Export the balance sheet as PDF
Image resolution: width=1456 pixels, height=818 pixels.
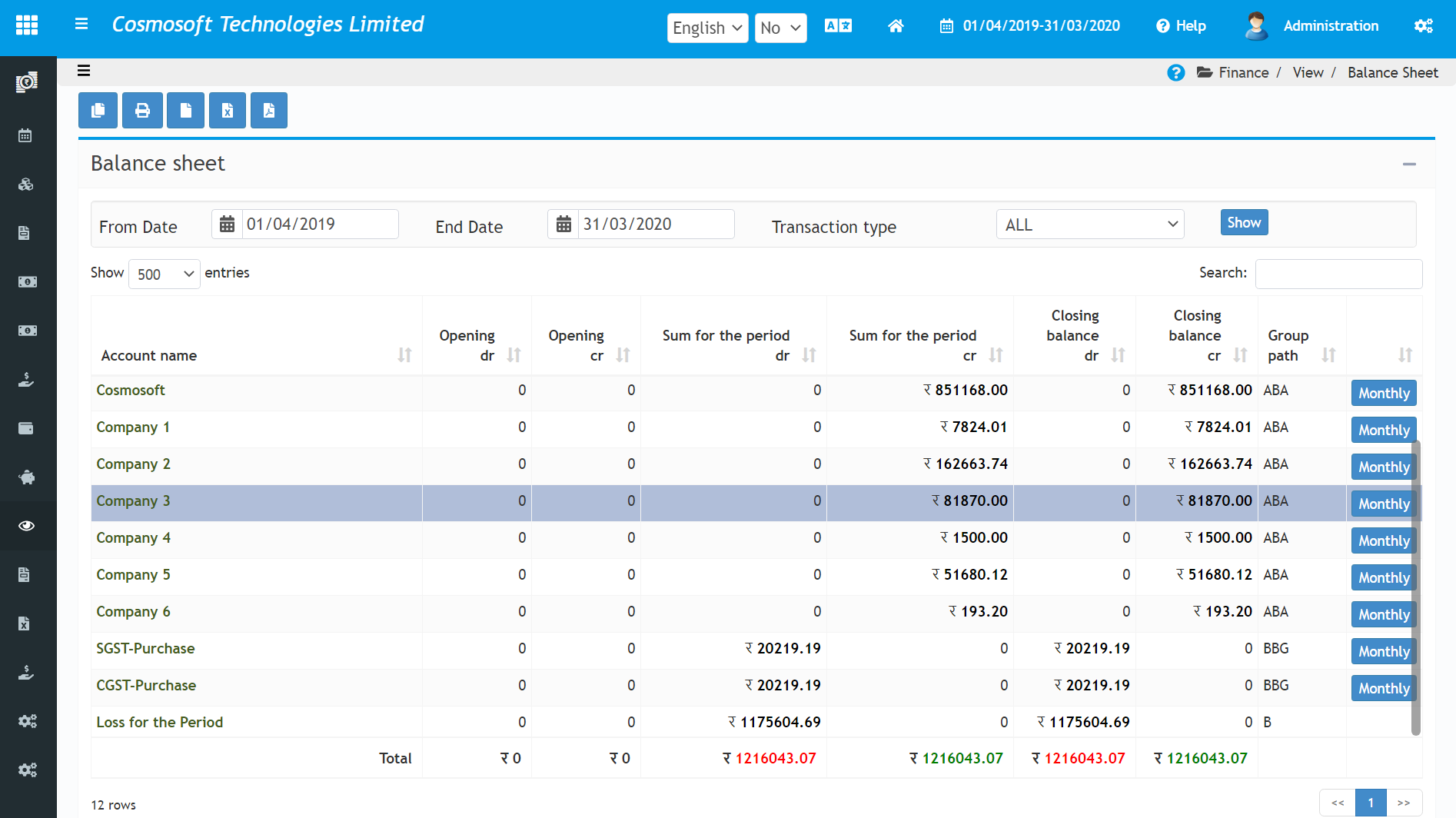coord(269,111)
